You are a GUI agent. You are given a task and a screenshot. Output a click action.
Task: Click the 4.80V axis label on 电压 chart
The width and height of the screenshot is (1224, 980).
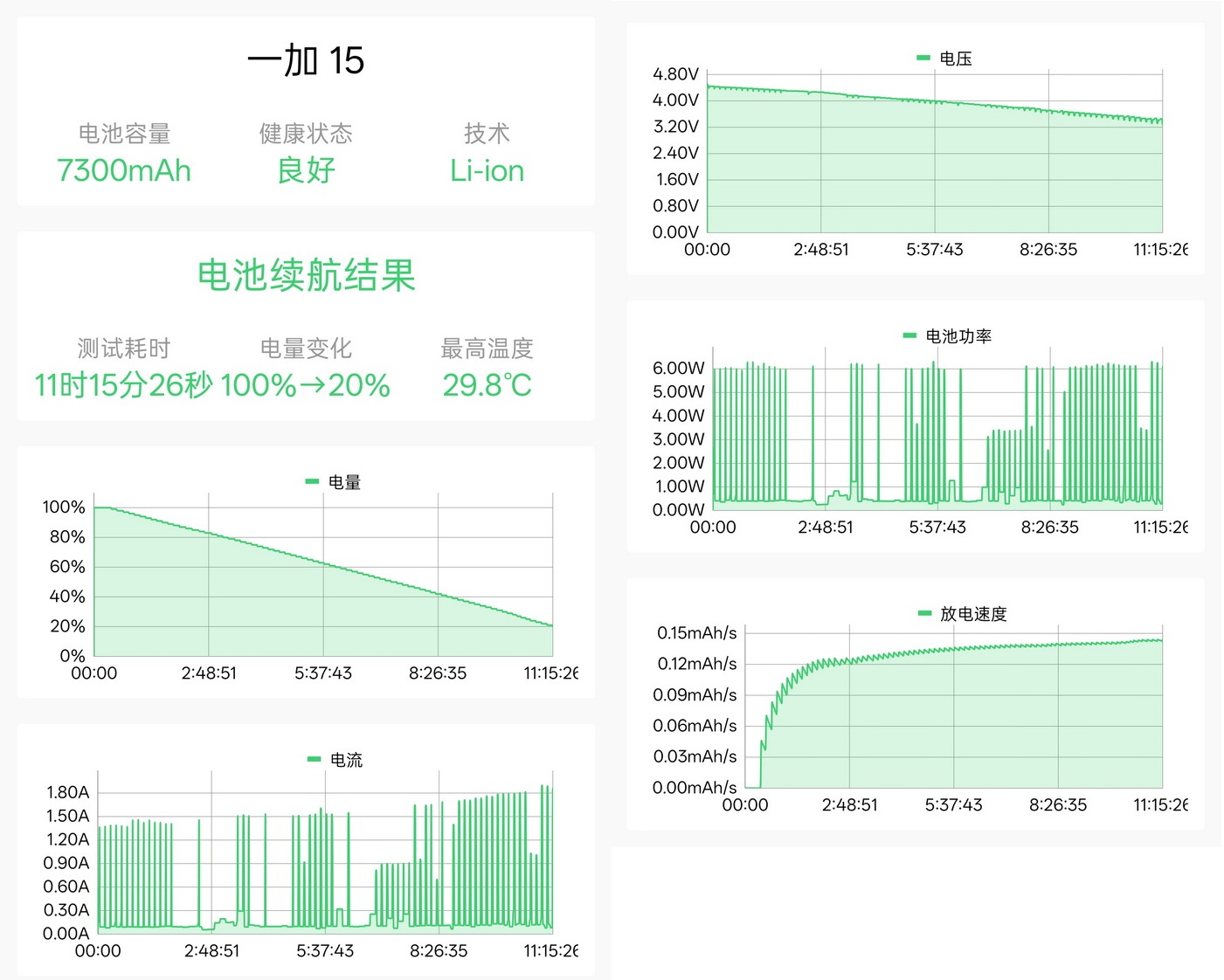[675, 74]
